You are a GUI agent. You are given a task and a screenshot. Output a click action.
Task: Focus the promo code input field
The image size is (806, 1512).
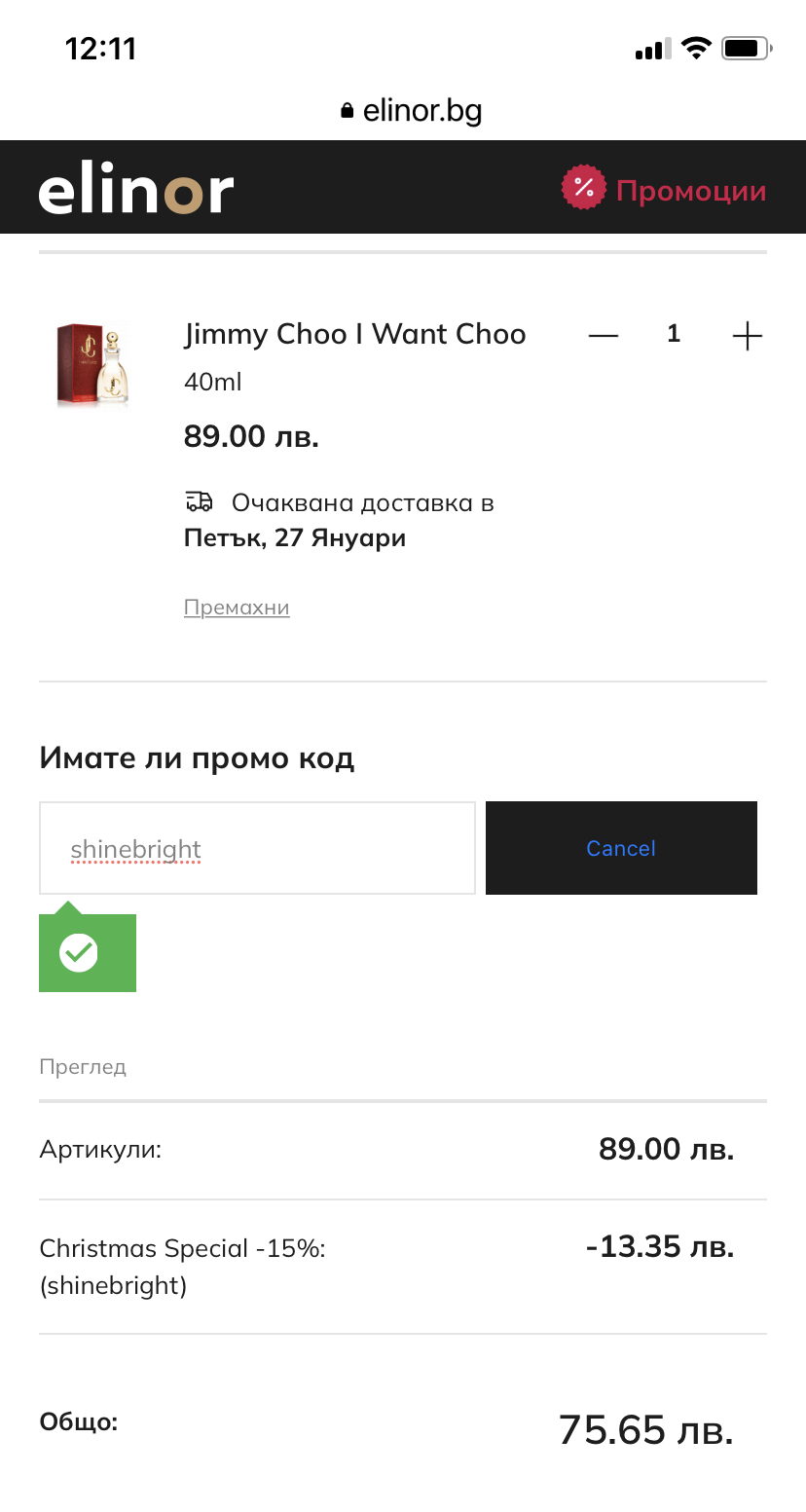click(257, 848)
